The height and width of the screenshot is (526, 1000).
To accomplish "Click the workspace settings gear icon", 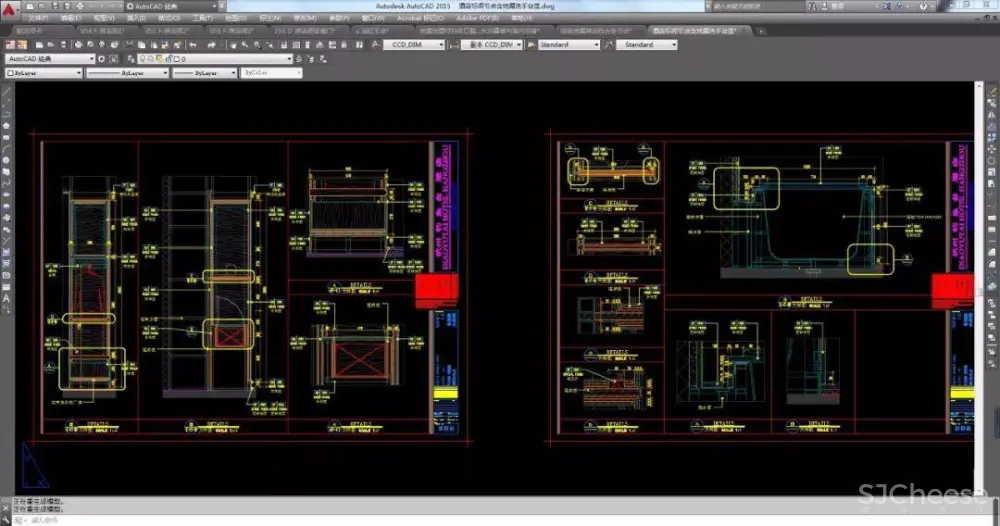I will click(x=100, y=59).
